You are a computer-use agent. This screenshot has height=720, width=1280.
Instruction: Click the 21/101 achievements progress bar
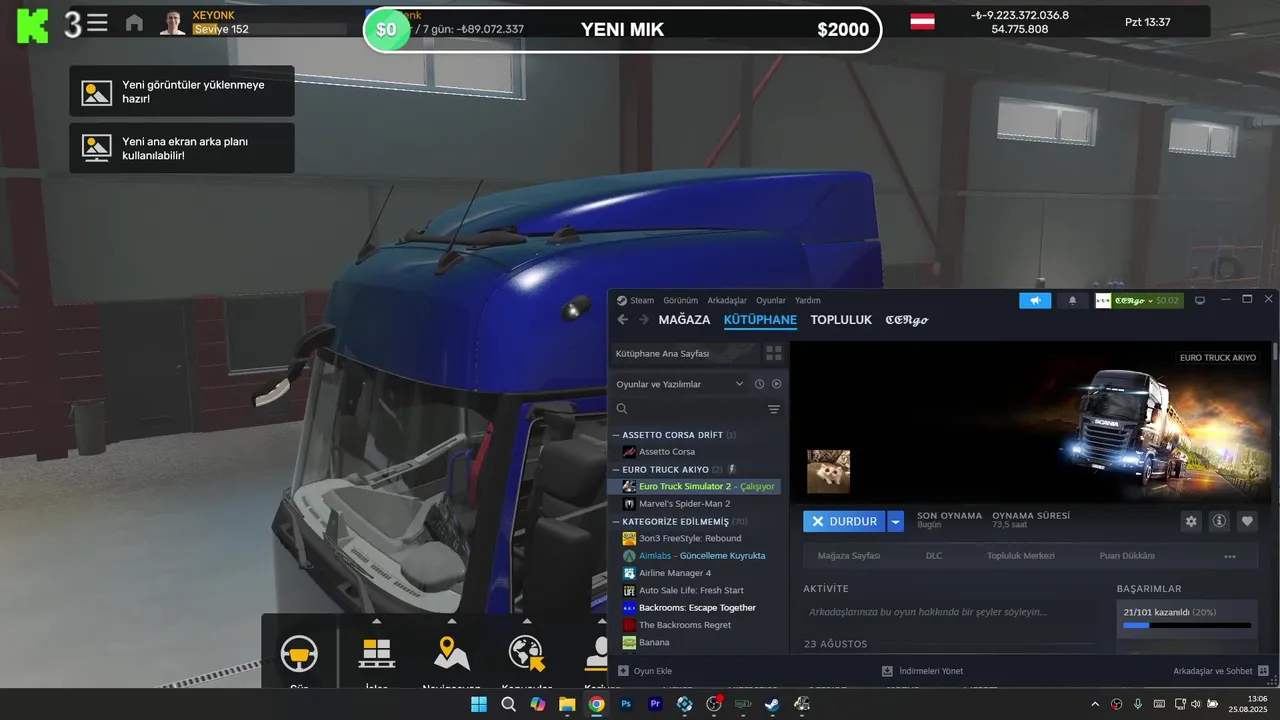(x=1187, y=625)
